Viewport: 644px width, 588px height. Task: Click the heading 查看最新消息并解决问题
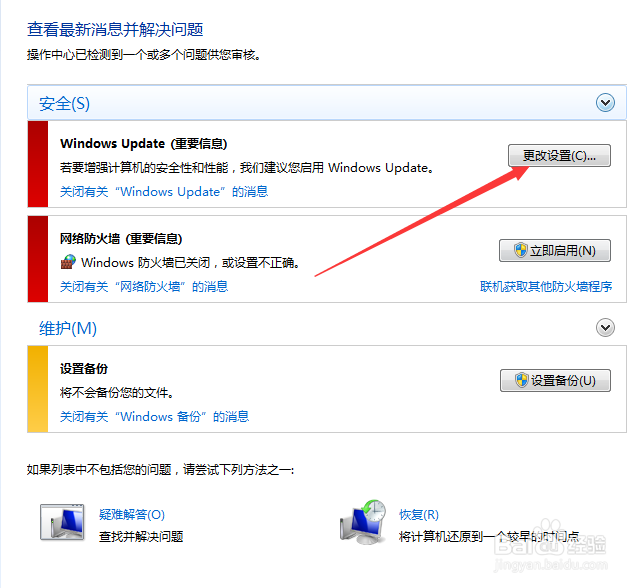pyautogui.click(x=115, y=30)
